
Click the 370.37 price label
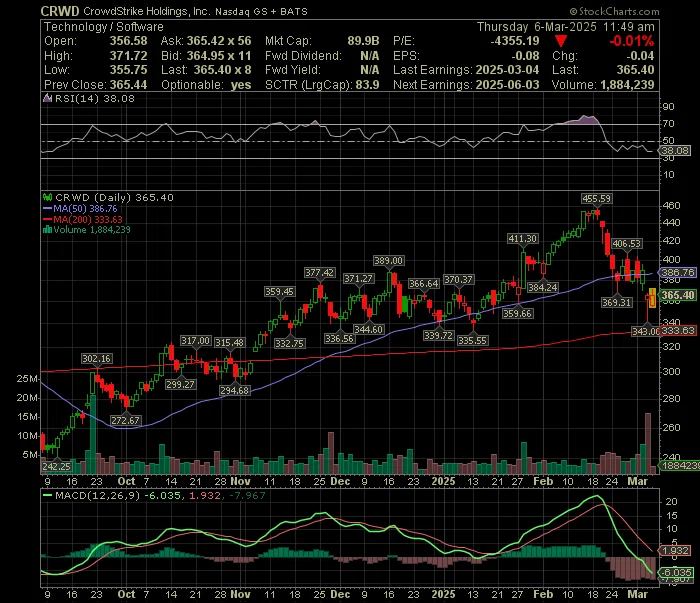coord(458,279)
